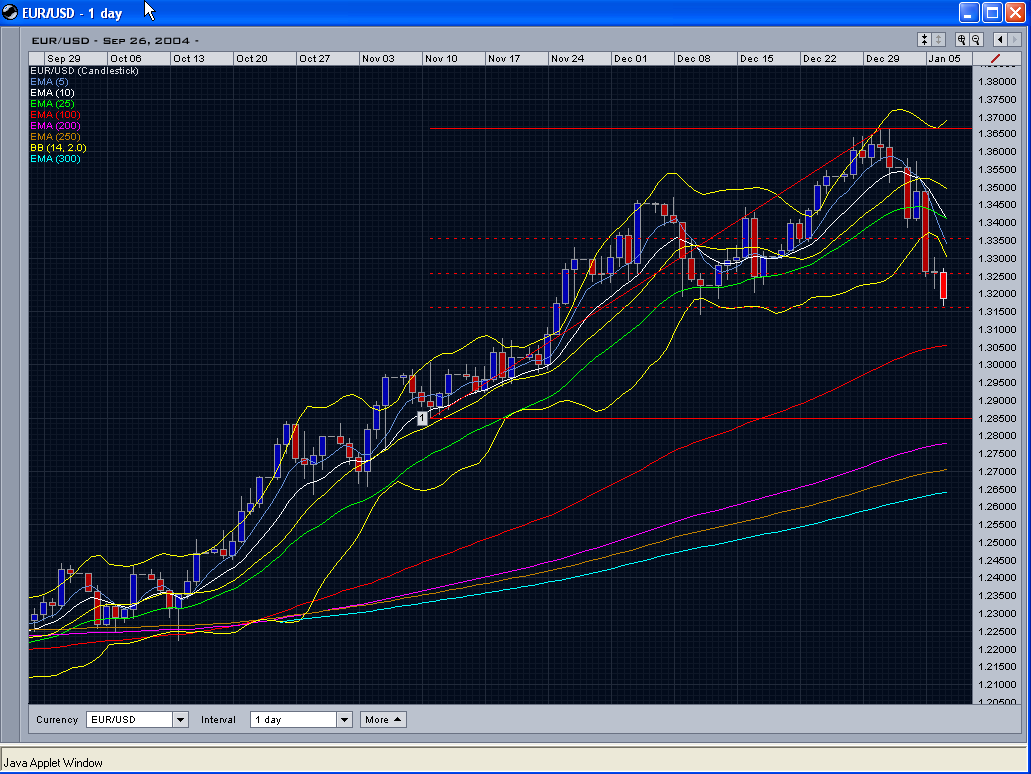Minimize the EUR/USD chart window
The height and width of the screenshot is (774, 1031).
[969, 12]
